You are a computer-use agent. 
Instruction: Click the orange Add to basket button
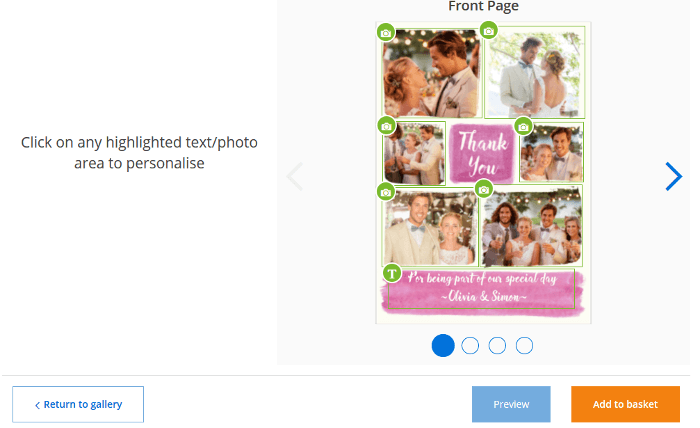pyautogui.click(x=625, y=404)
